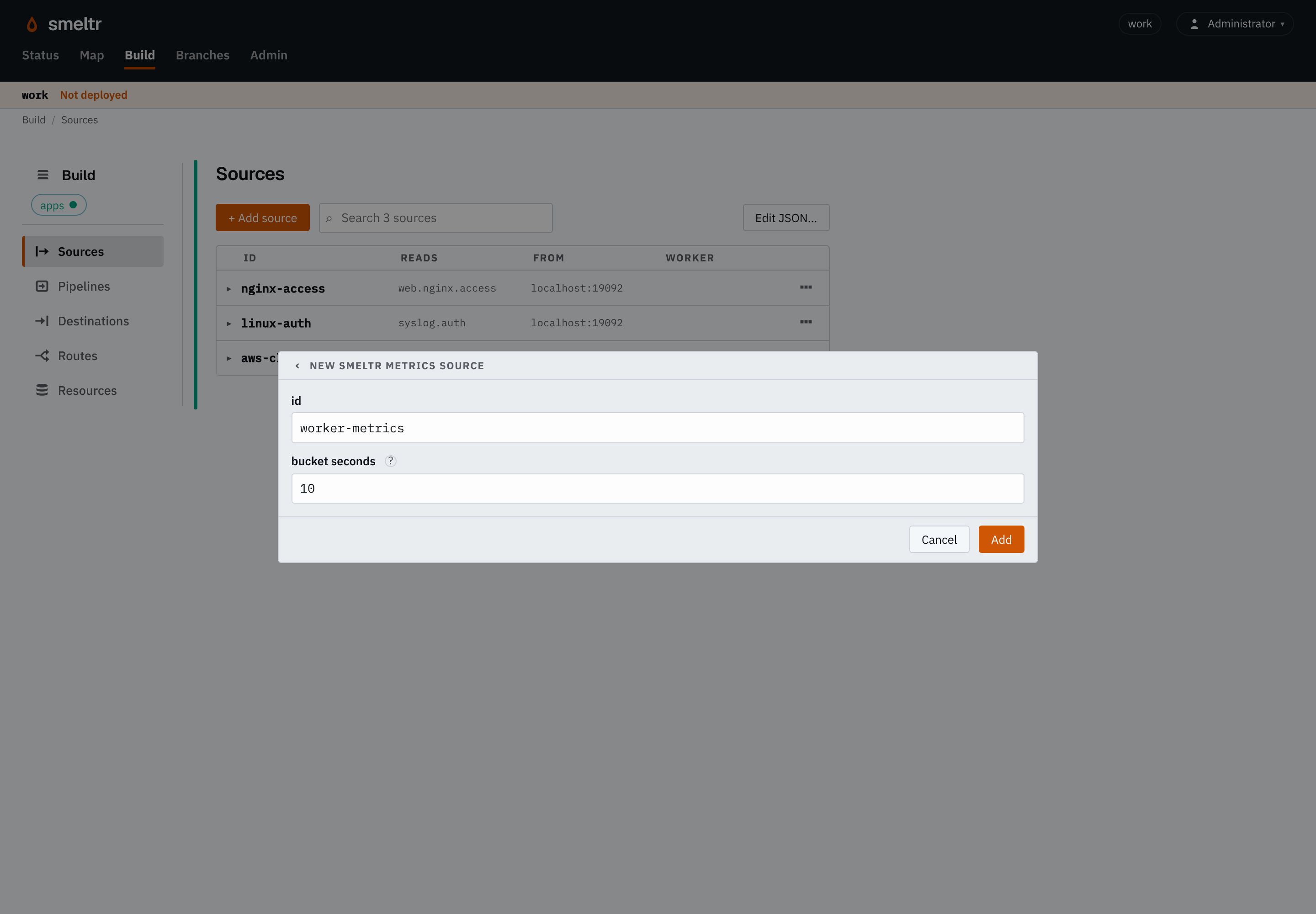
Task: Focus the id input field
Action: coord(658,428)
